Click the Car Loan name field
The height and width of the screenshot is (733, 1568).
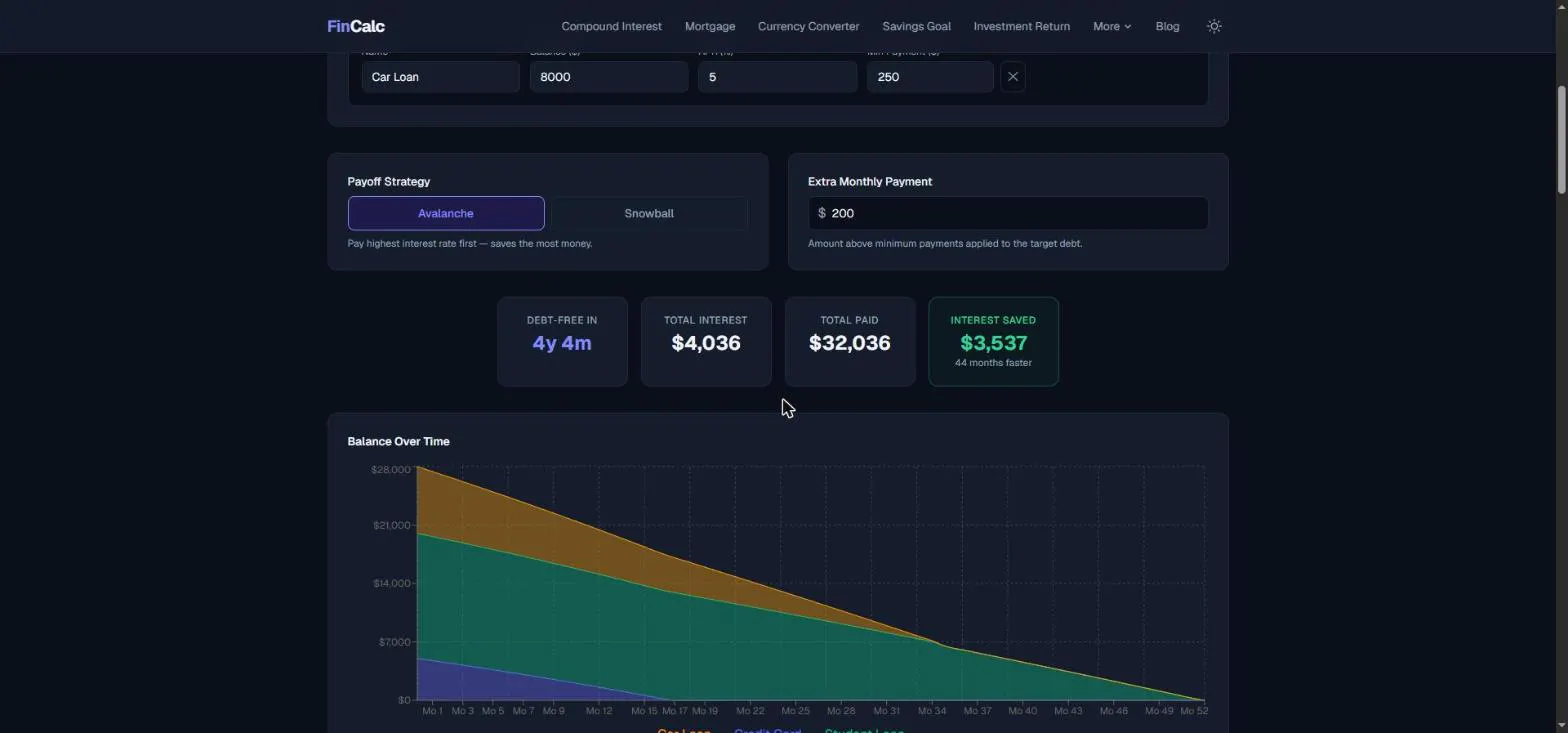tap(440, 77)
